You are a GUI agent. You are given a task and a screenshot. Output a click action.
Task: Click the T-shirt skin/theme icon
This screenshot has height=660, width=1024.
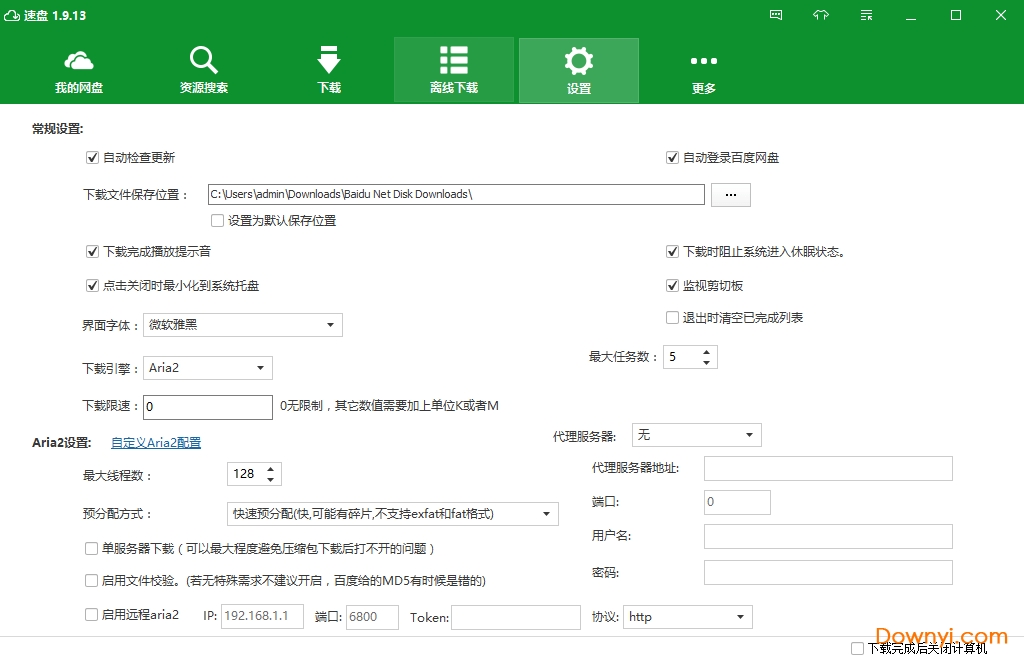click(x=820, y=15)
